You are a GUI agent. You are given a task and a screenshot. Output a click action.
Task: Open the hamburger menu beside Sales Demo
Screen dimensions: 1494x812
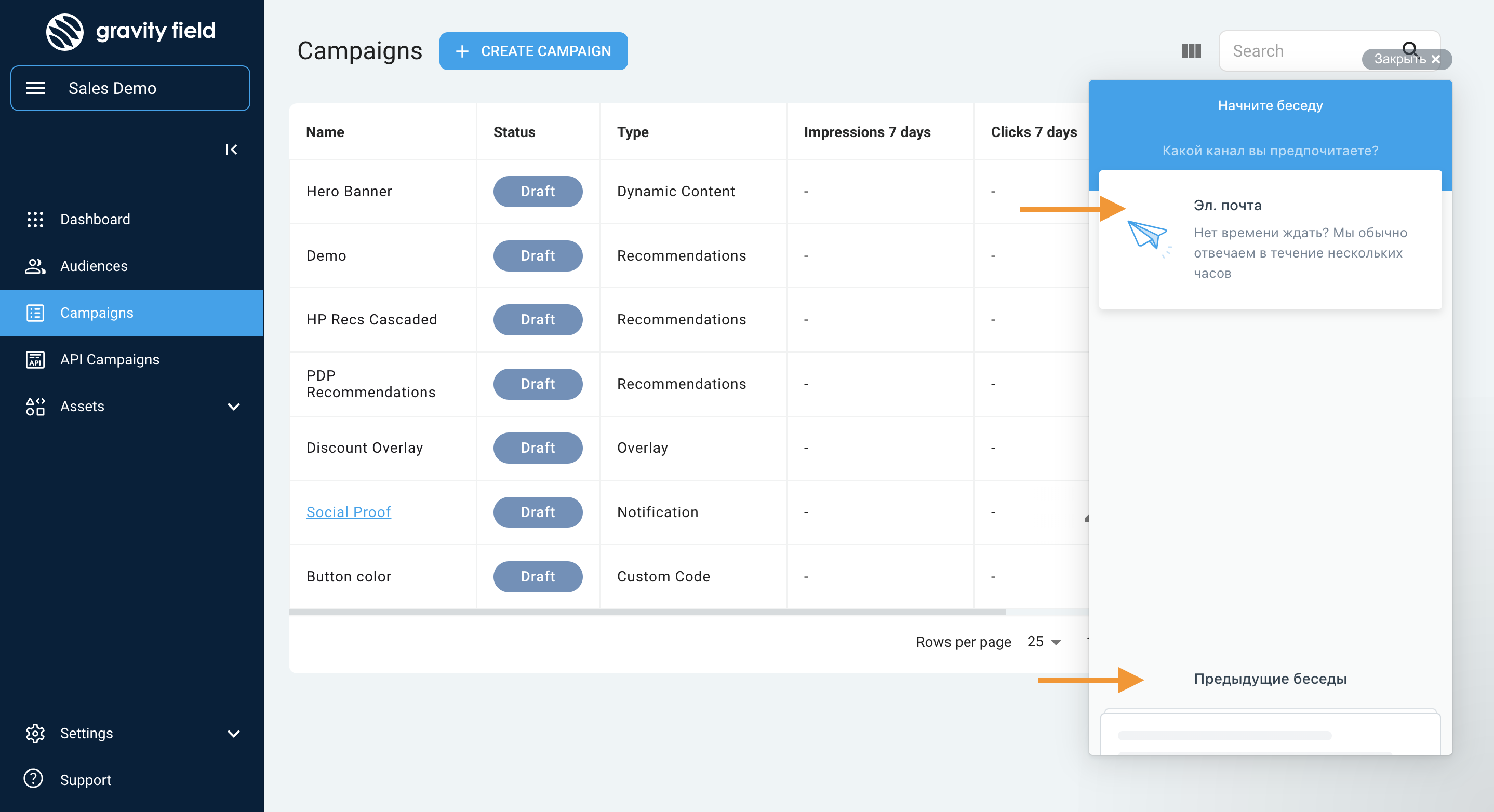35,88
